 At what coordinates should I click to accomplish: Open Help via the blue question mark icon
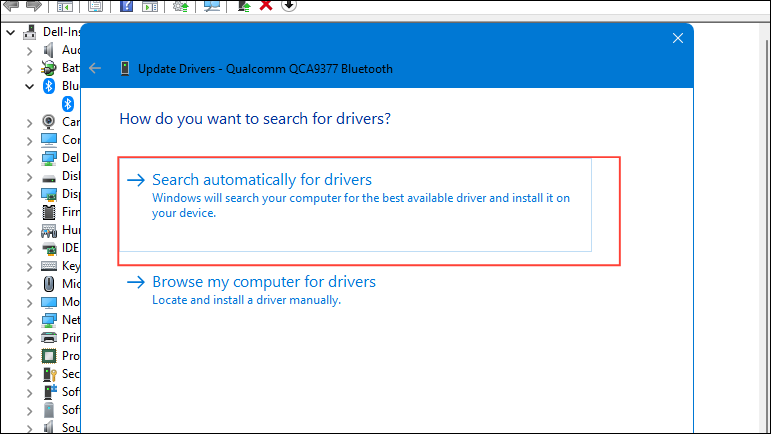(x=126, y=6)
